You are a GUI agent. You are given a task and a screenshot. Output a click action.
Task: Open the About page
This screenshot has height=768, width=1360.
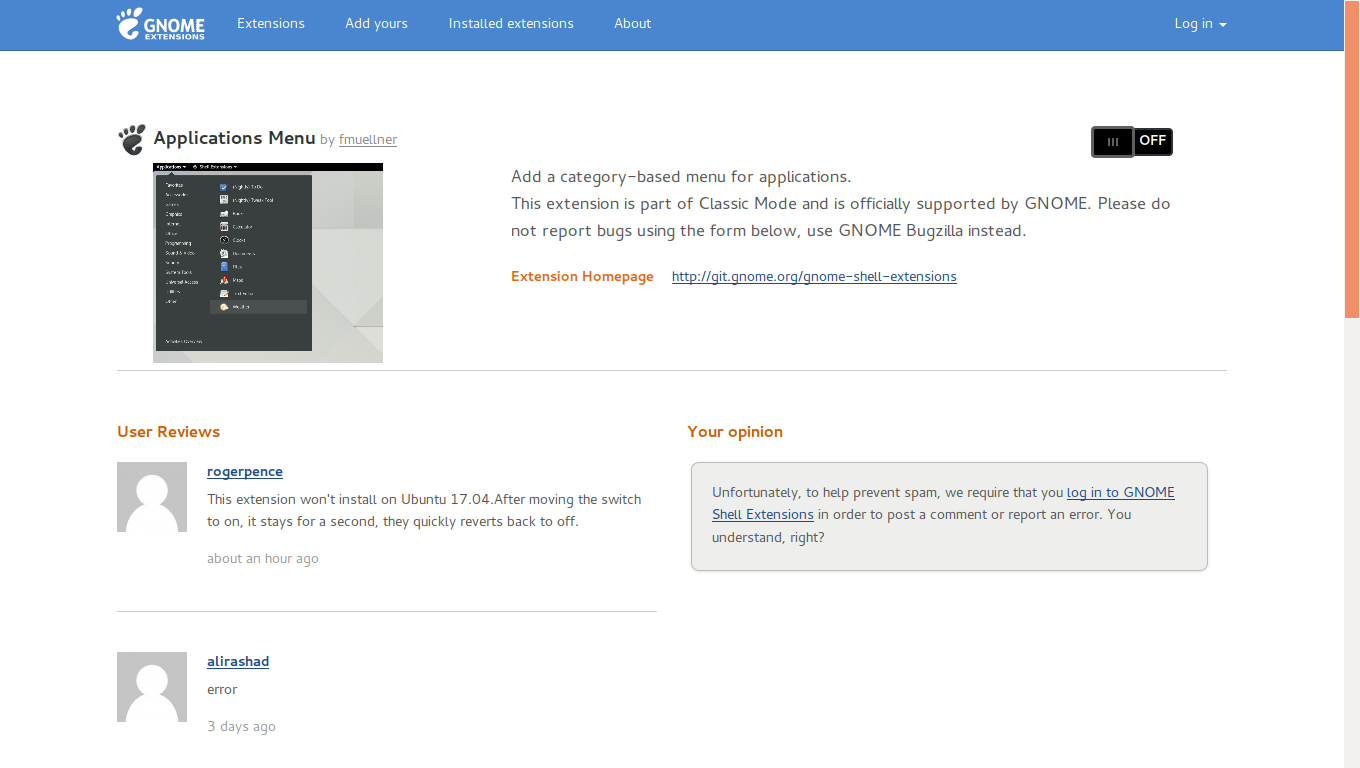(633, 24)
